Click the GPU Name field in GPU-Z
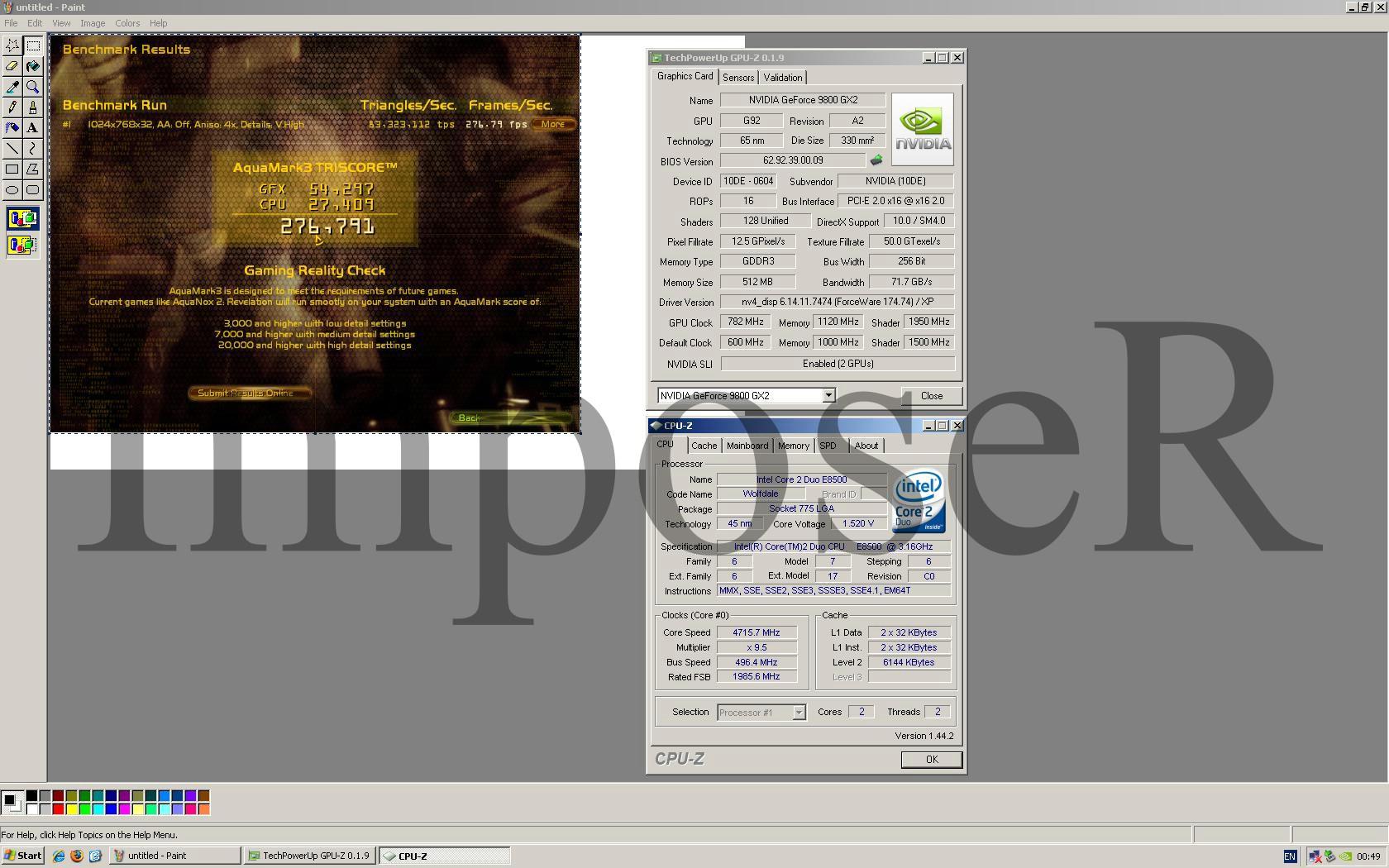1389x868 pixels. click(x=803, y=100)
